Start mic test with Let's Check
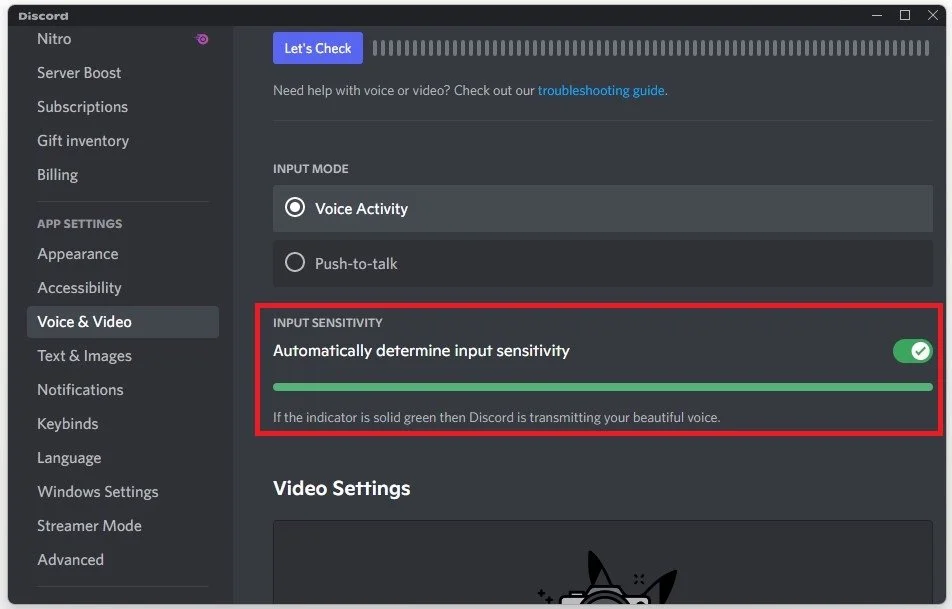952x609 pixels. pos(318,48)
